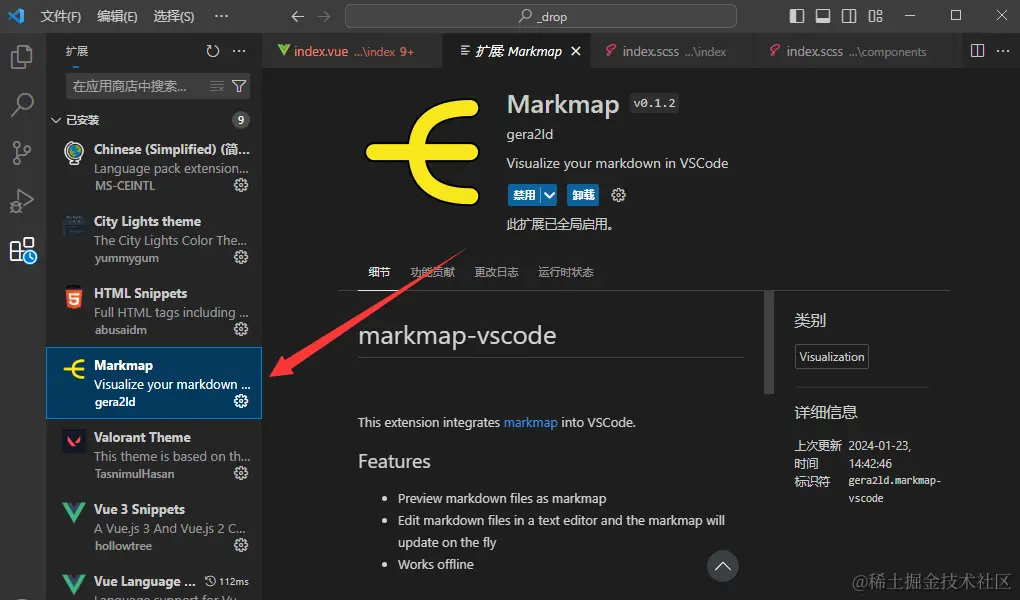Image resolution: width=1020 pixels, height=600 pixels.
Task: Click the _drop search box in title bar
Action: point(540,15)
